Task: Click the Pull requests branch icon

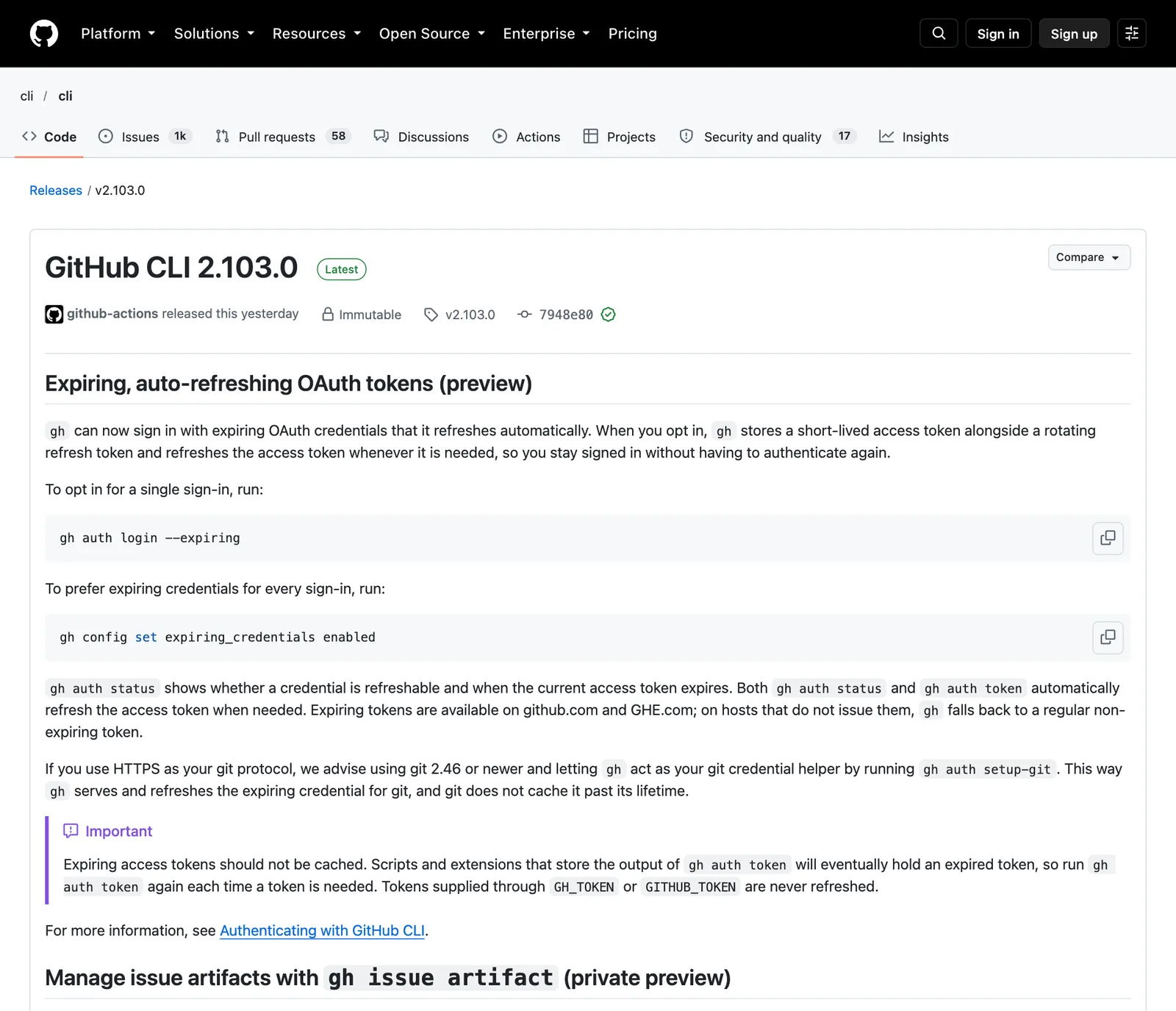Action: pos(222,137)
